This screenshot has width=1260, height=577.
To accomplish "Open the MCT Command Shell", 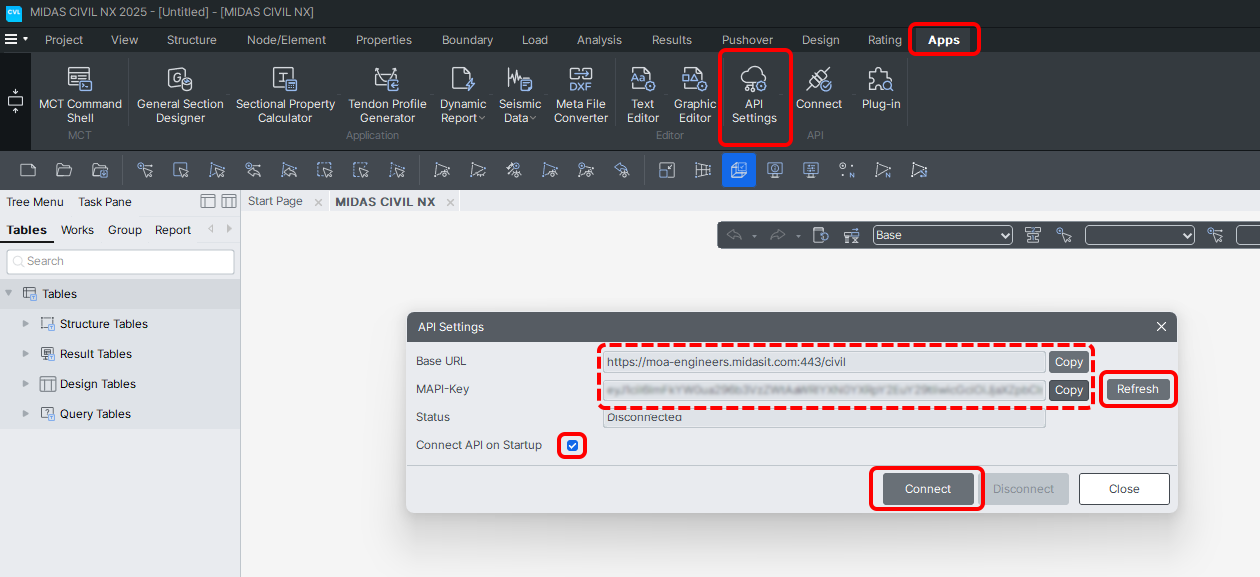I will [x=80, y=94].
